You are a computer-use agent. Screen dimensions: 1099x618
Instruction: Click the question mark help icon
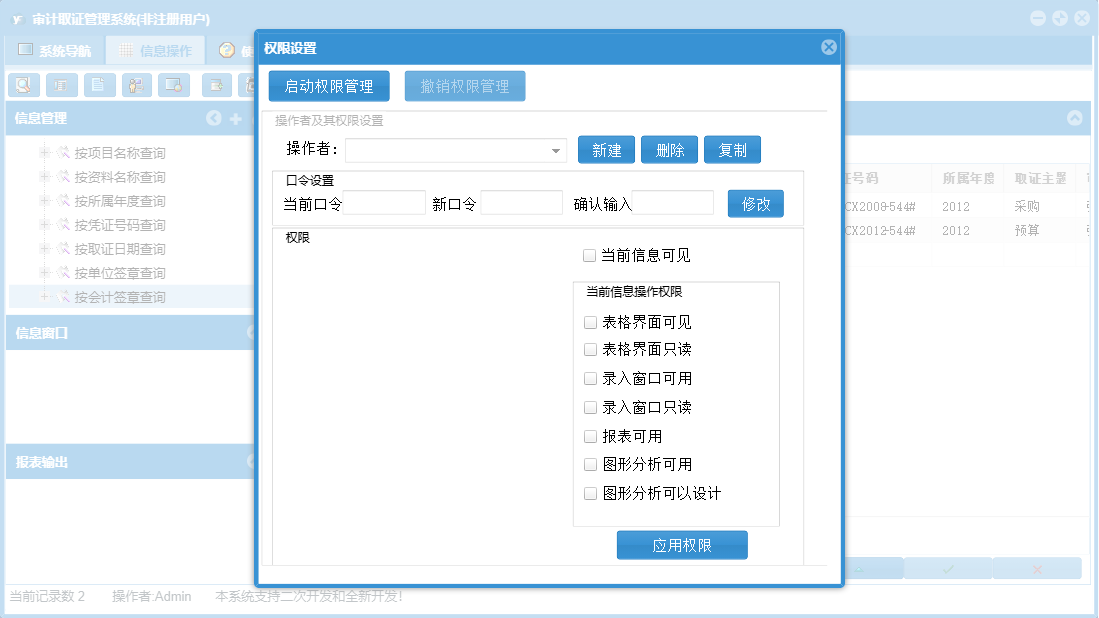pyautogui.click(x=226, y=50)
